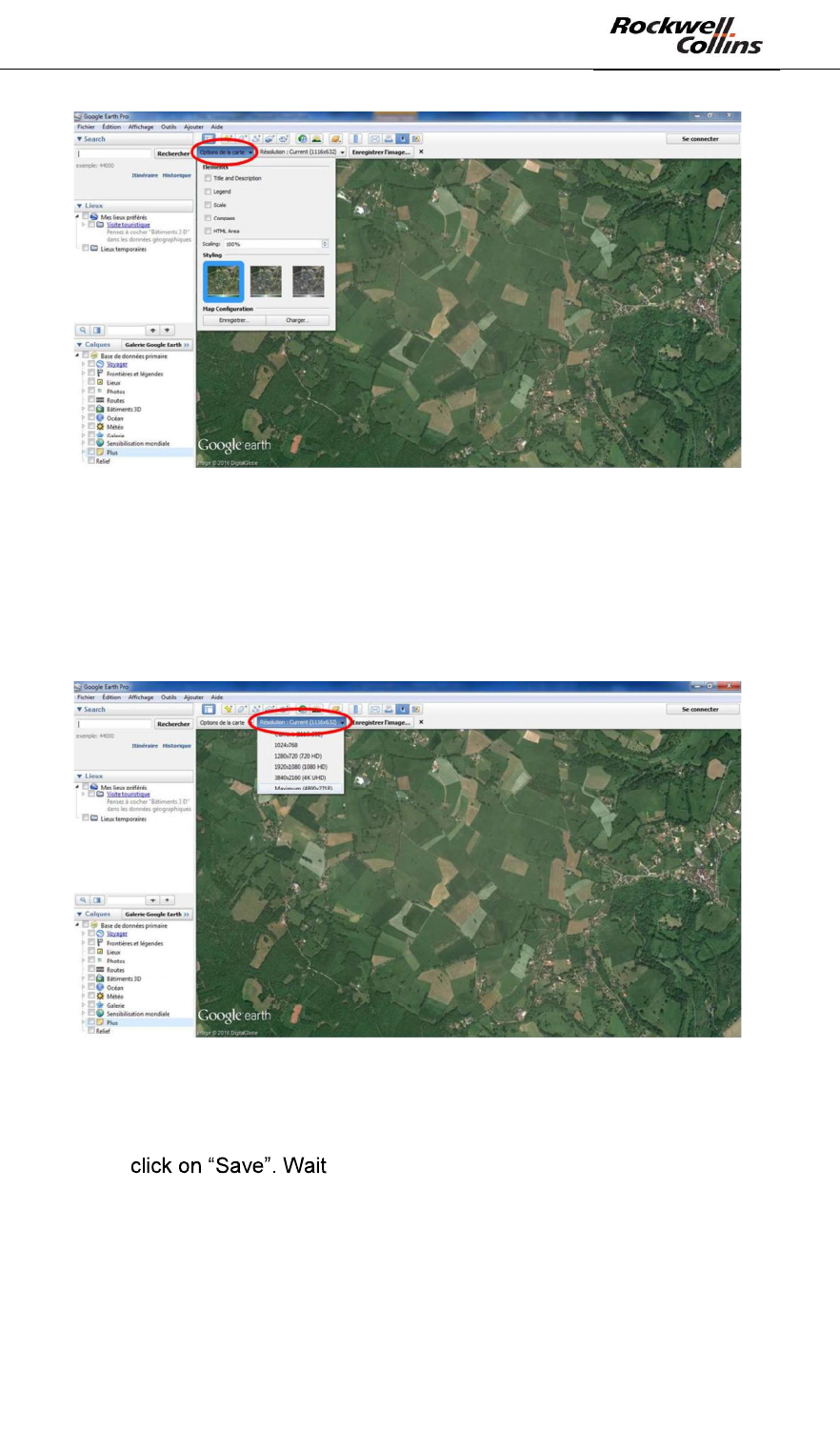Click the Print icon in the Options panel screenshot

tap(389, 138)
